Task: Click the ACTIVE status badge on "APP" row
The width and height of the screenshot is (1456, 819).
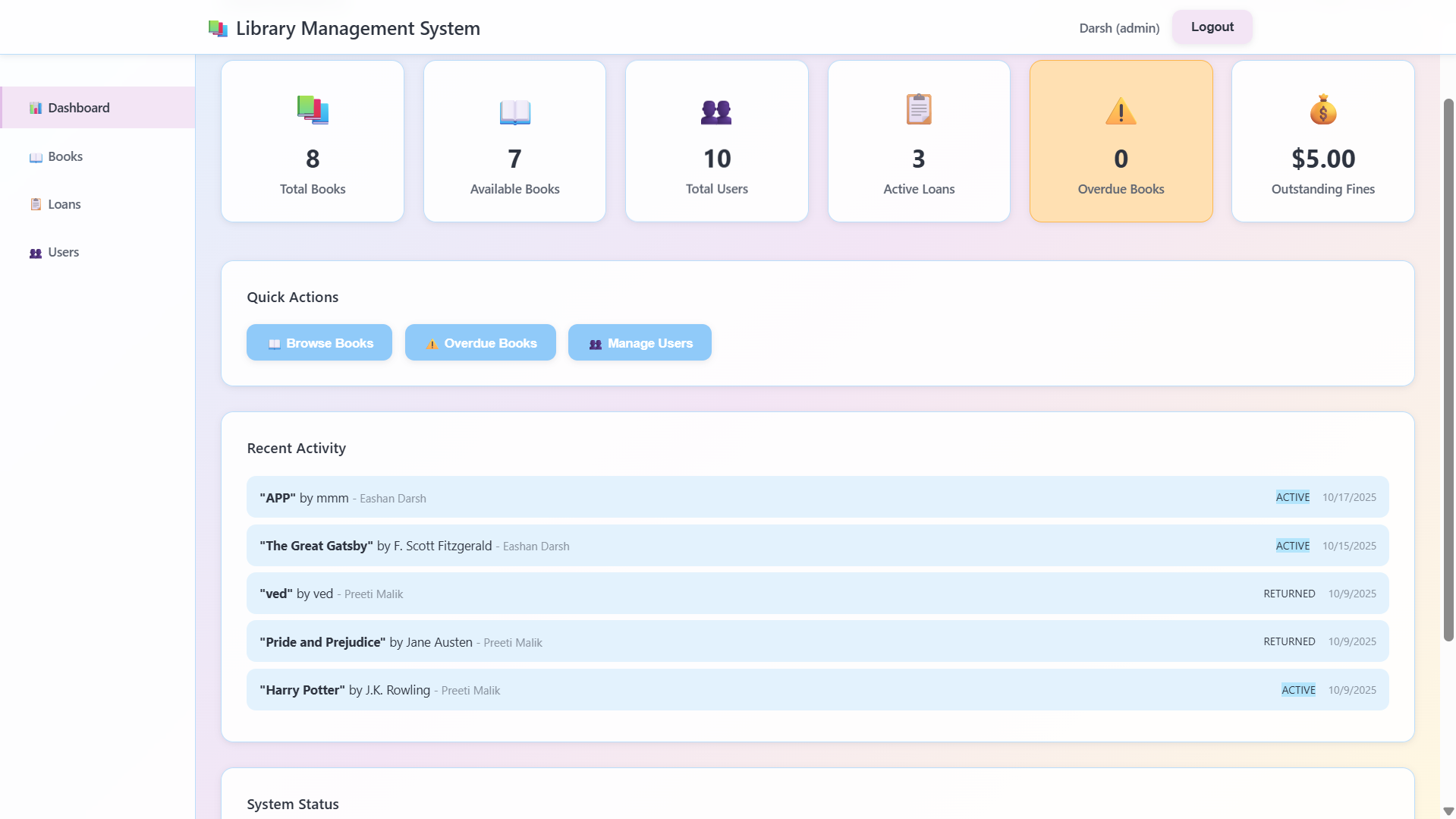Action: [1292, 497]
